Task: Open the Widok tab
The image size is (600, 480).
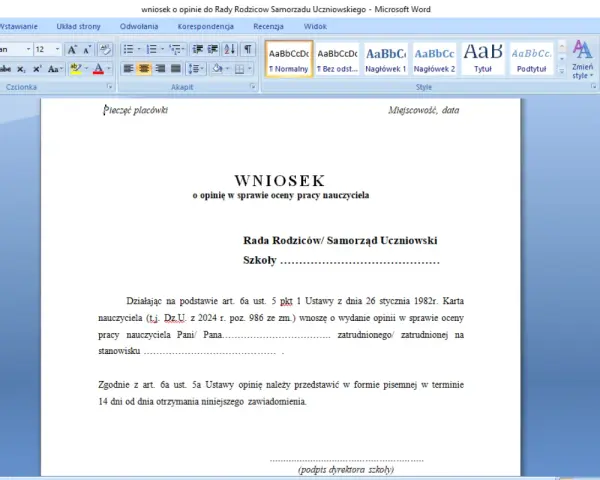Action: pos(315,26)
